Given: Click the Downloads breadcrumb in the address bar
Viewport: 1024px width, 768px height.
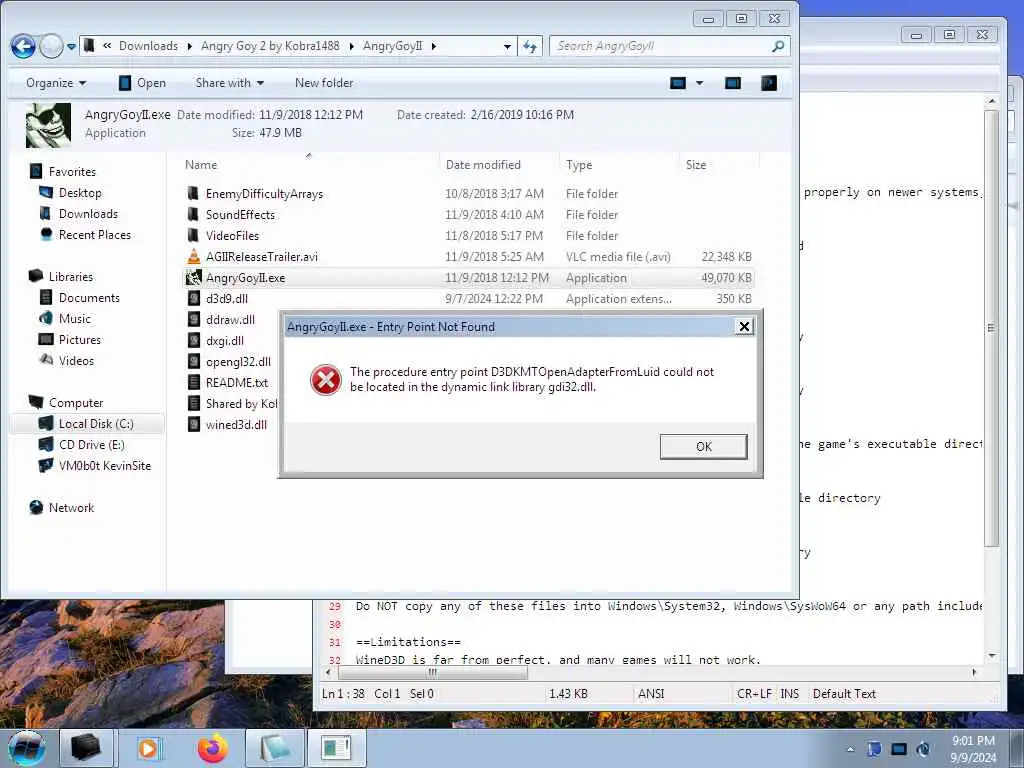Looking at the screenshot, I should [148, 46].
